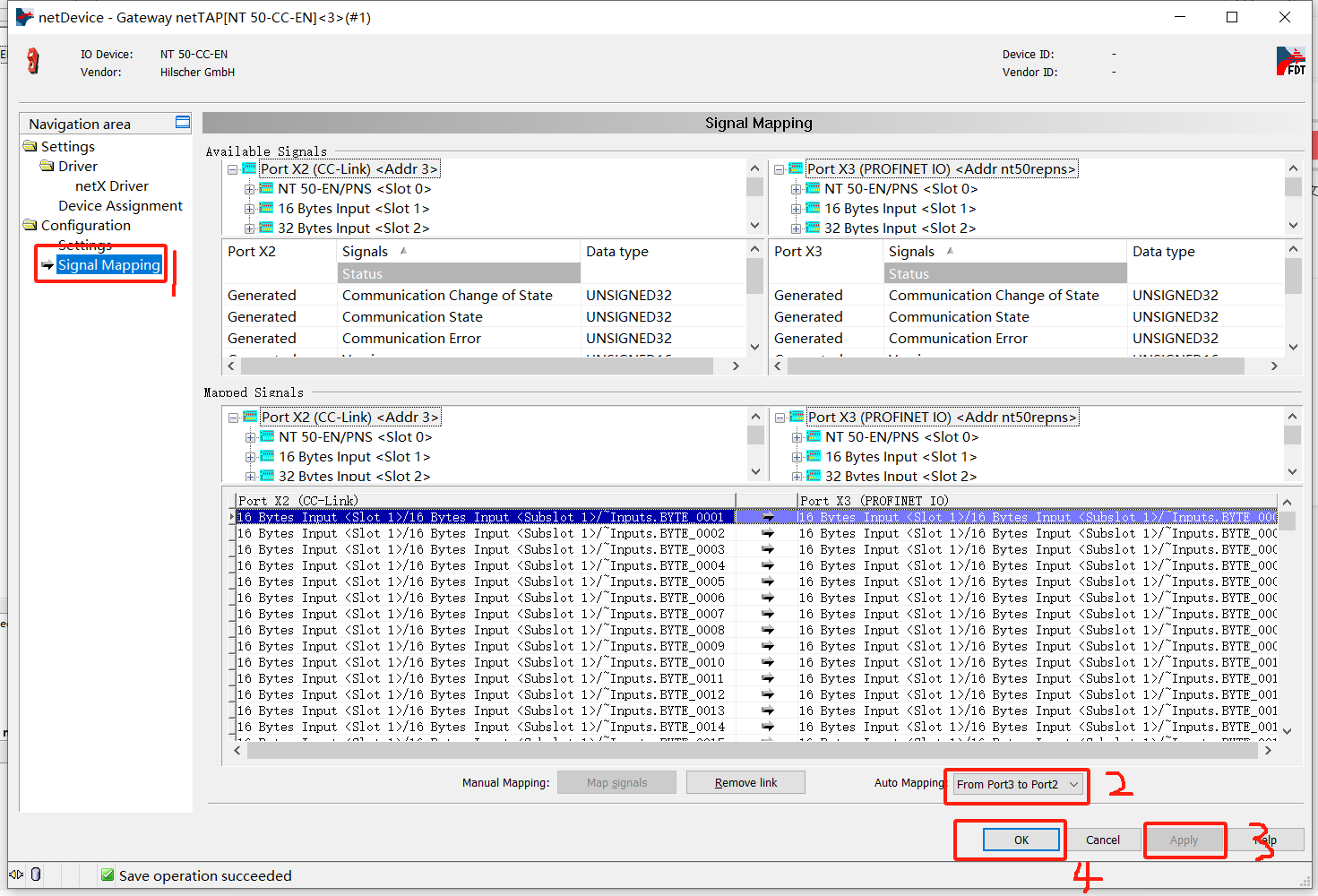Toggle the Navigation area panel icon
1318x896 pixels.
click(x=183, y=123)
